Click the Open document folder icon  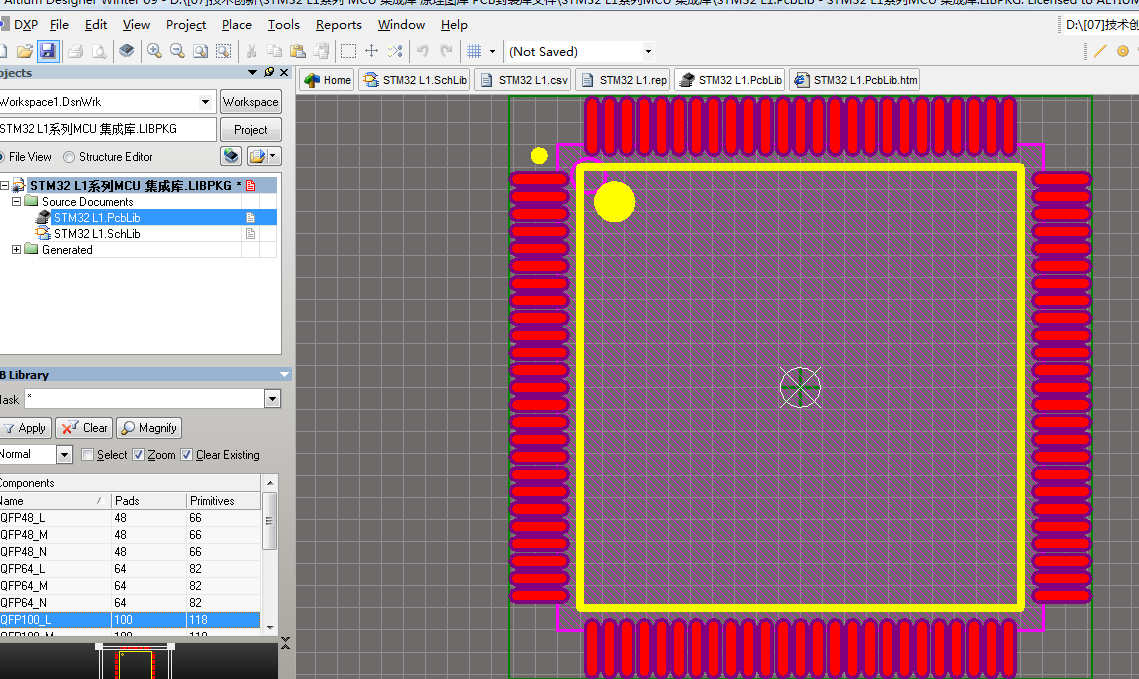tap(25, 51)
